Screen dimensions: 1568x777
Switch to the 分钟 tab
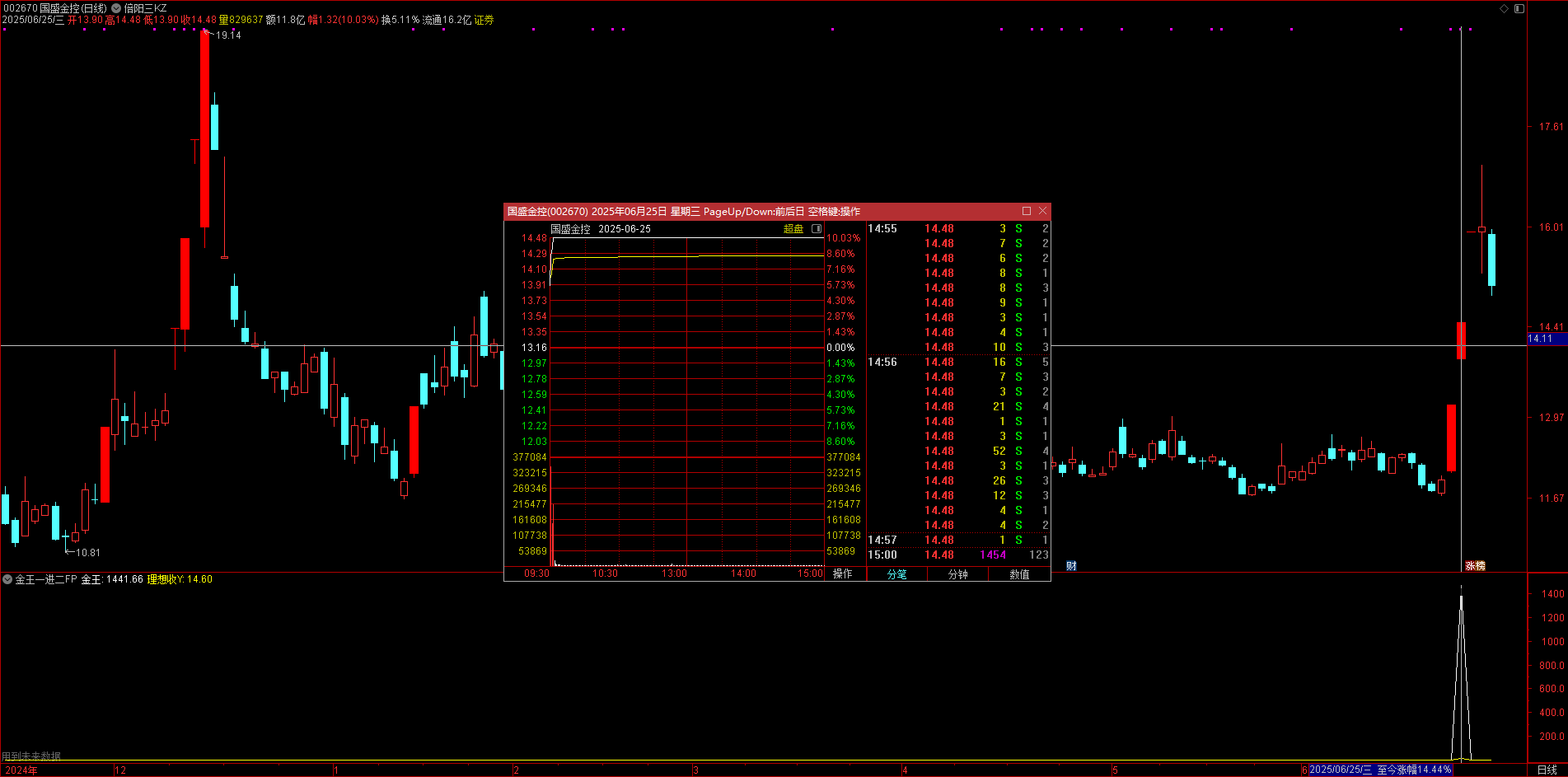pyautogui.click(x=957, y=574)
